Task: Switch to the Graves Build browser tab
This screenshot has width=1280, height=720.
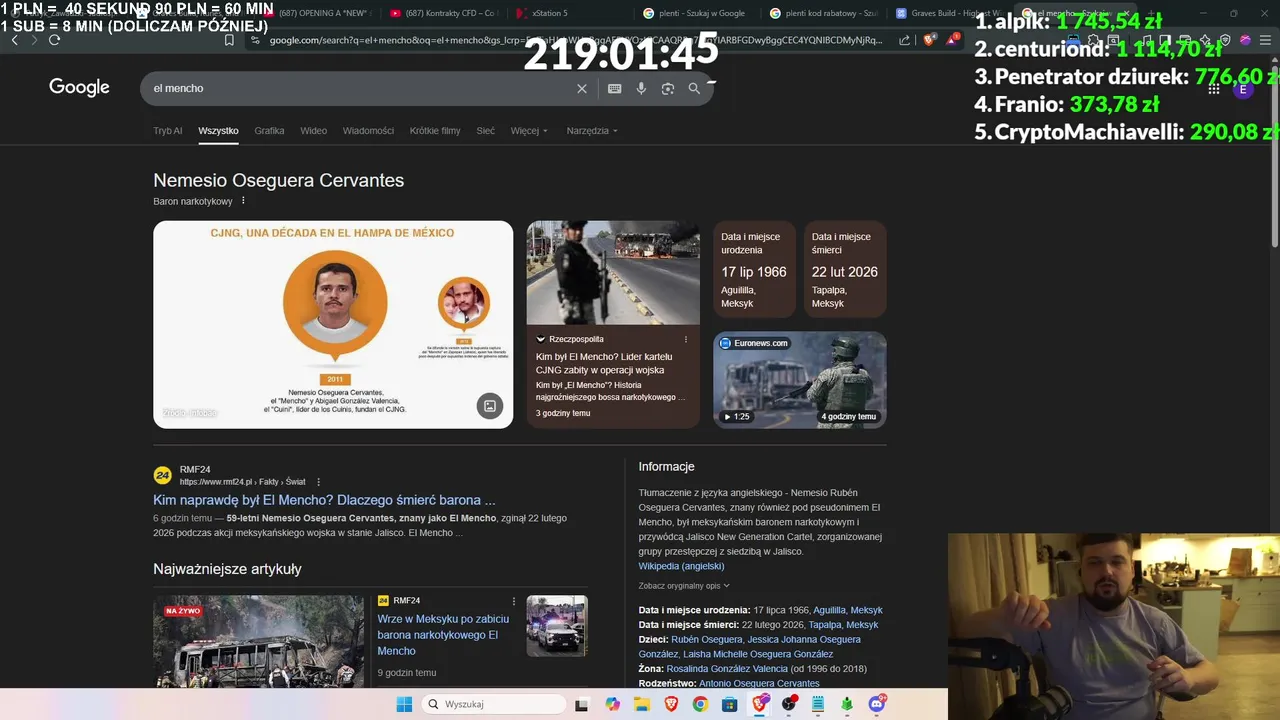Action: click(950, 13)
